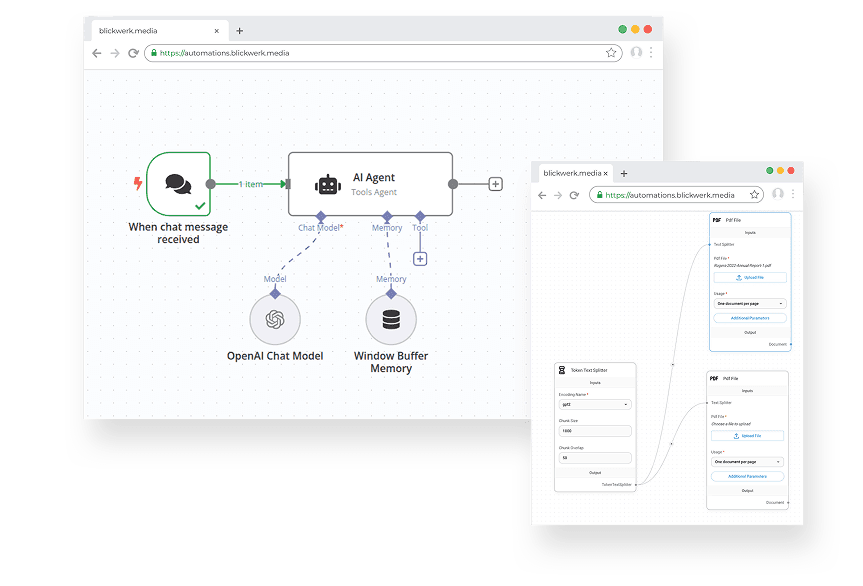Image resolution: width=863 pixels, height=586 pixels.
Task: Click the 'OpenAI Chat Model' label
Action: [275, 356]
